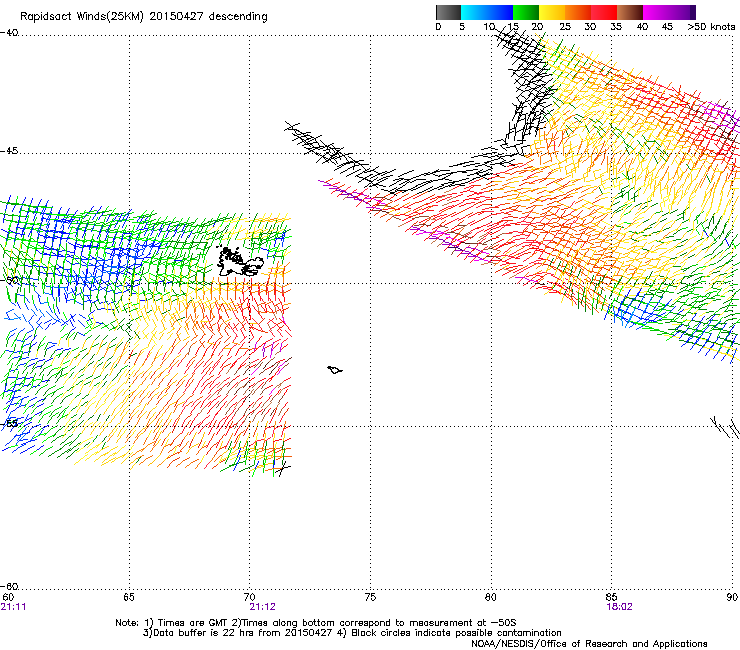
Task: Click the latitude label '-45'
Action: (x=9, y=151)
